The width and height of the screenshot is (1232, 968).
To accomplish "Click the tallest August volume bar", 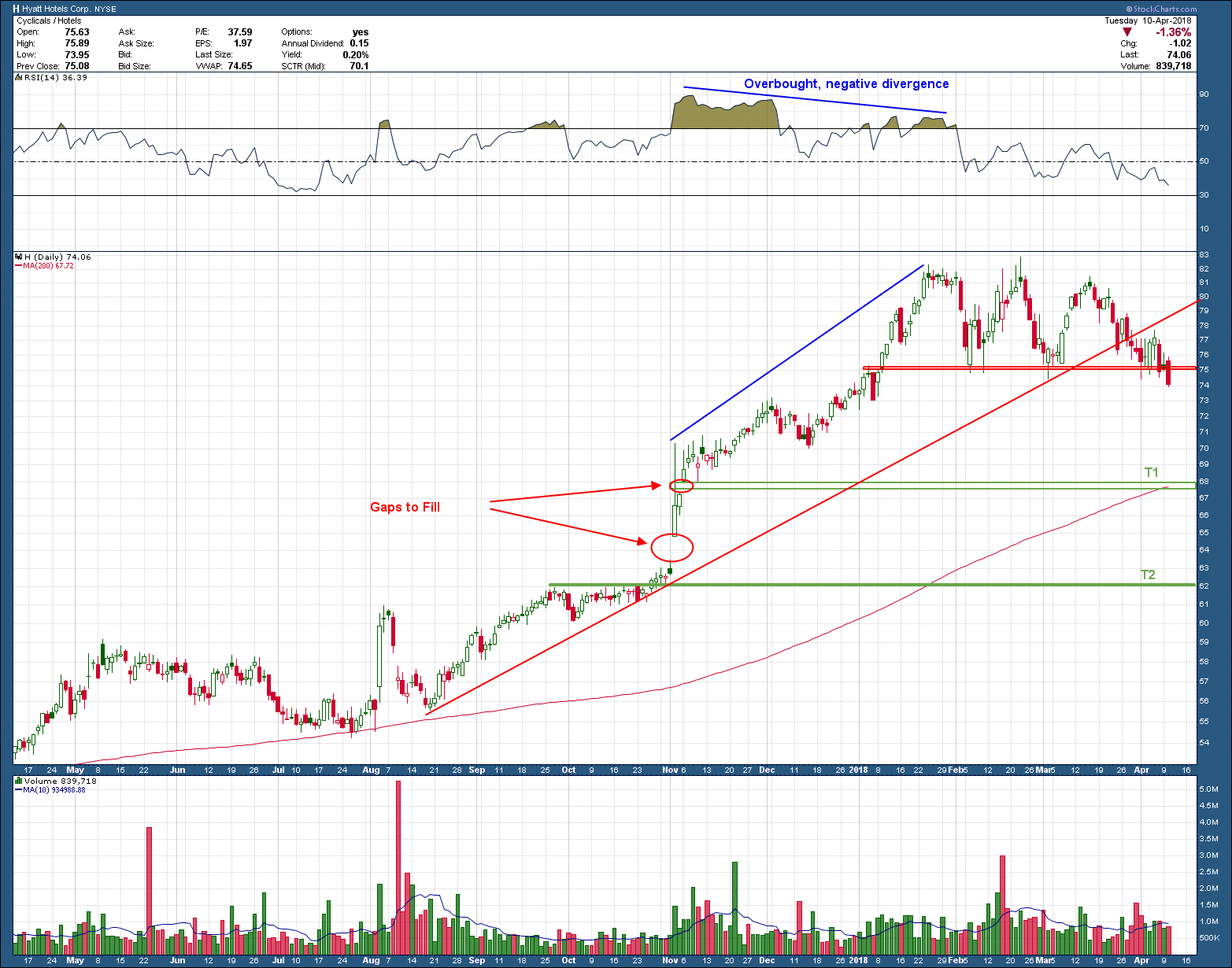I will pos(398,867).
